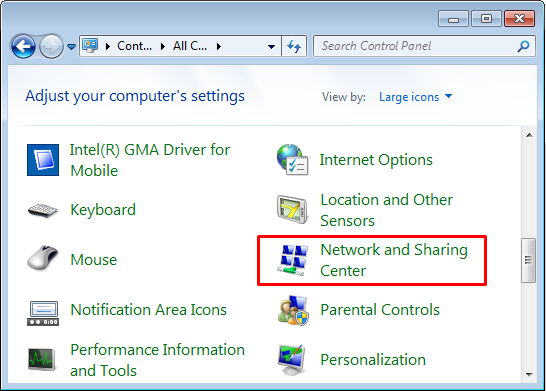Image resolution: width=546 pixels, height=391 pixels.
Task: Click the Forward arrow button
Action: coord(51,46)
